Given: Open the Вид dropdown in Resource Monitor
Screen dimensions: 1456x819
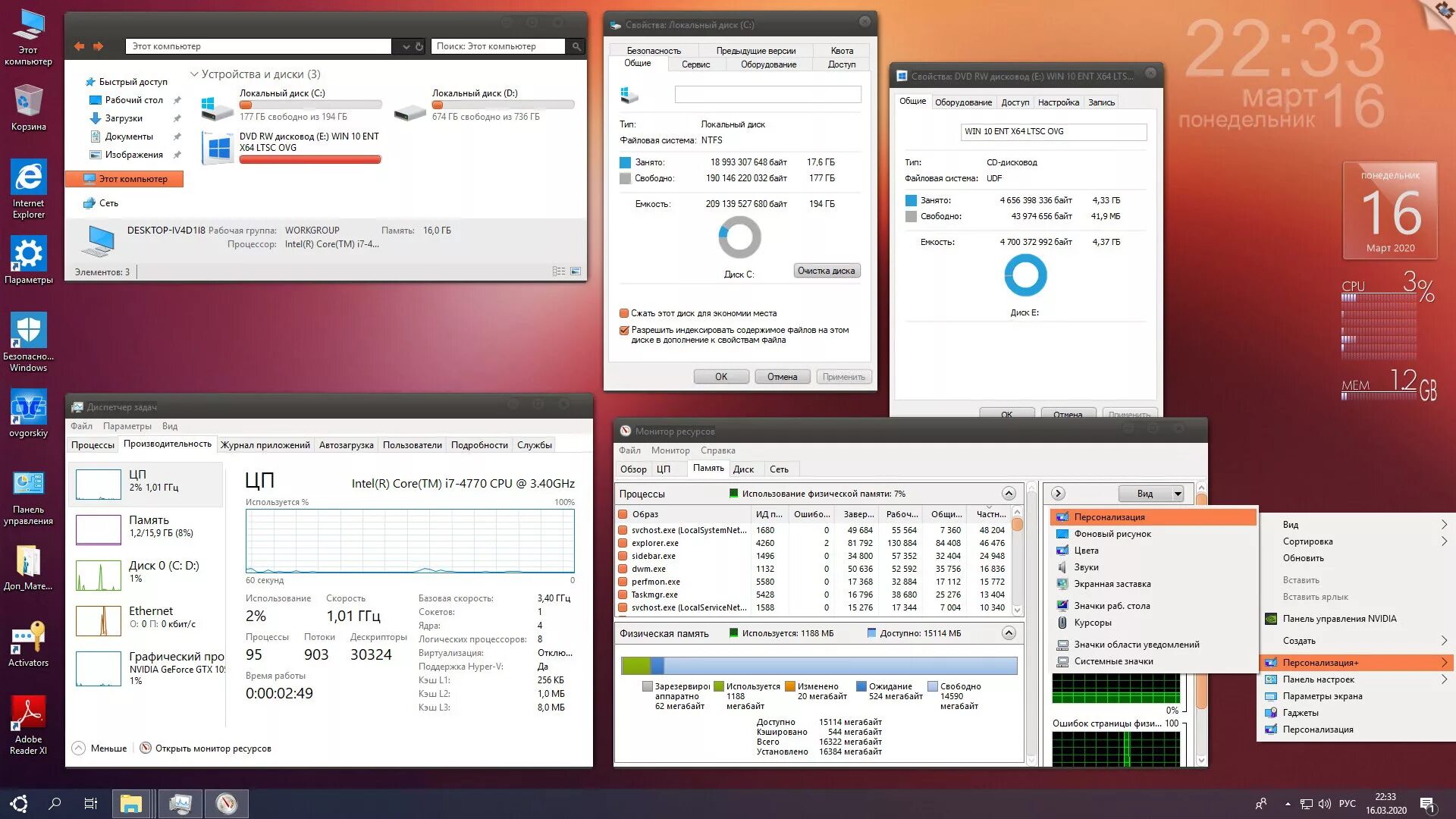Looking at the screenshot, I should pyautogui.click(x=1151, y=494).
